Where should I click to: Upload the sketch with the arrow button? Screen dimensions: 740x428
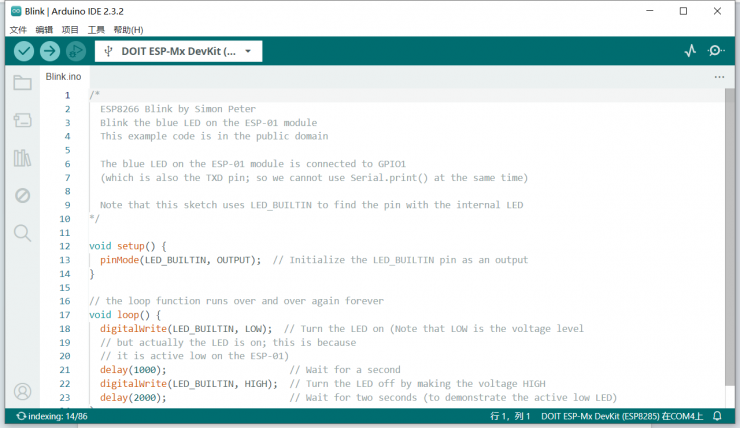(x=50, y=51)
